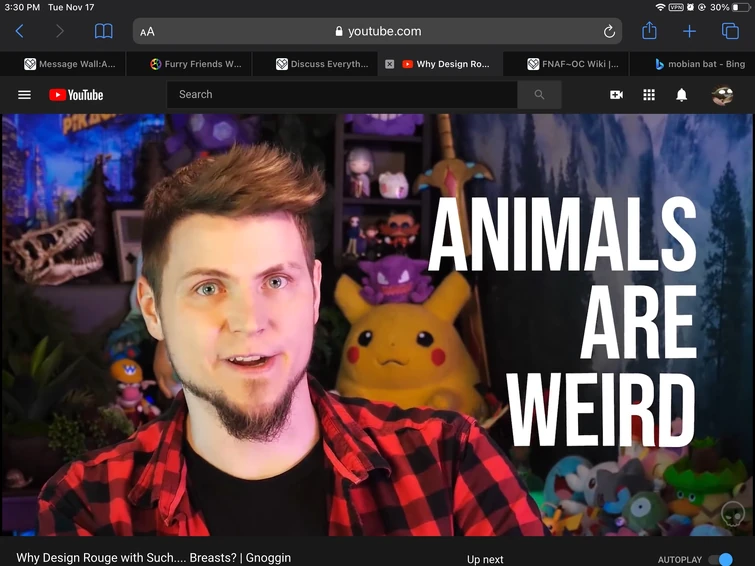Screen dimensions: 755x566
Task: Open the create video camera icon
Action: tap(616, 95)
